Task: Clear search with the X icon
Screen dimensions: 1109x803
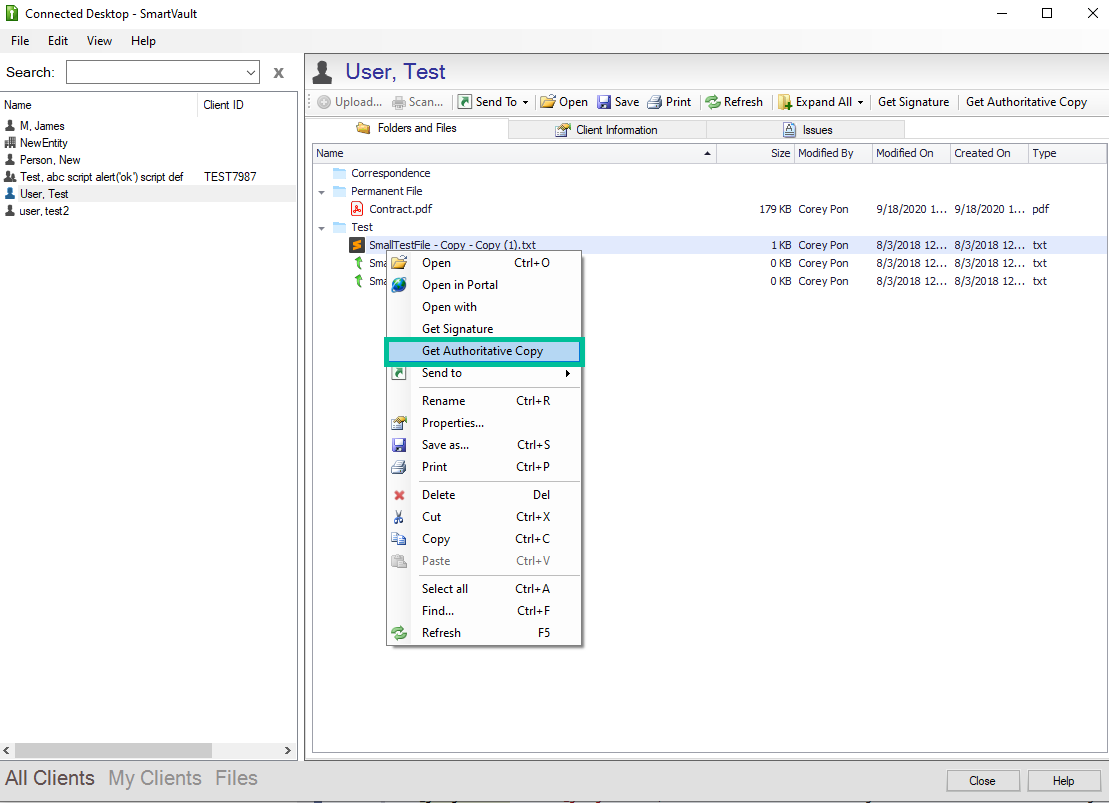Action: pyautogui.click(x=278, y=72)
